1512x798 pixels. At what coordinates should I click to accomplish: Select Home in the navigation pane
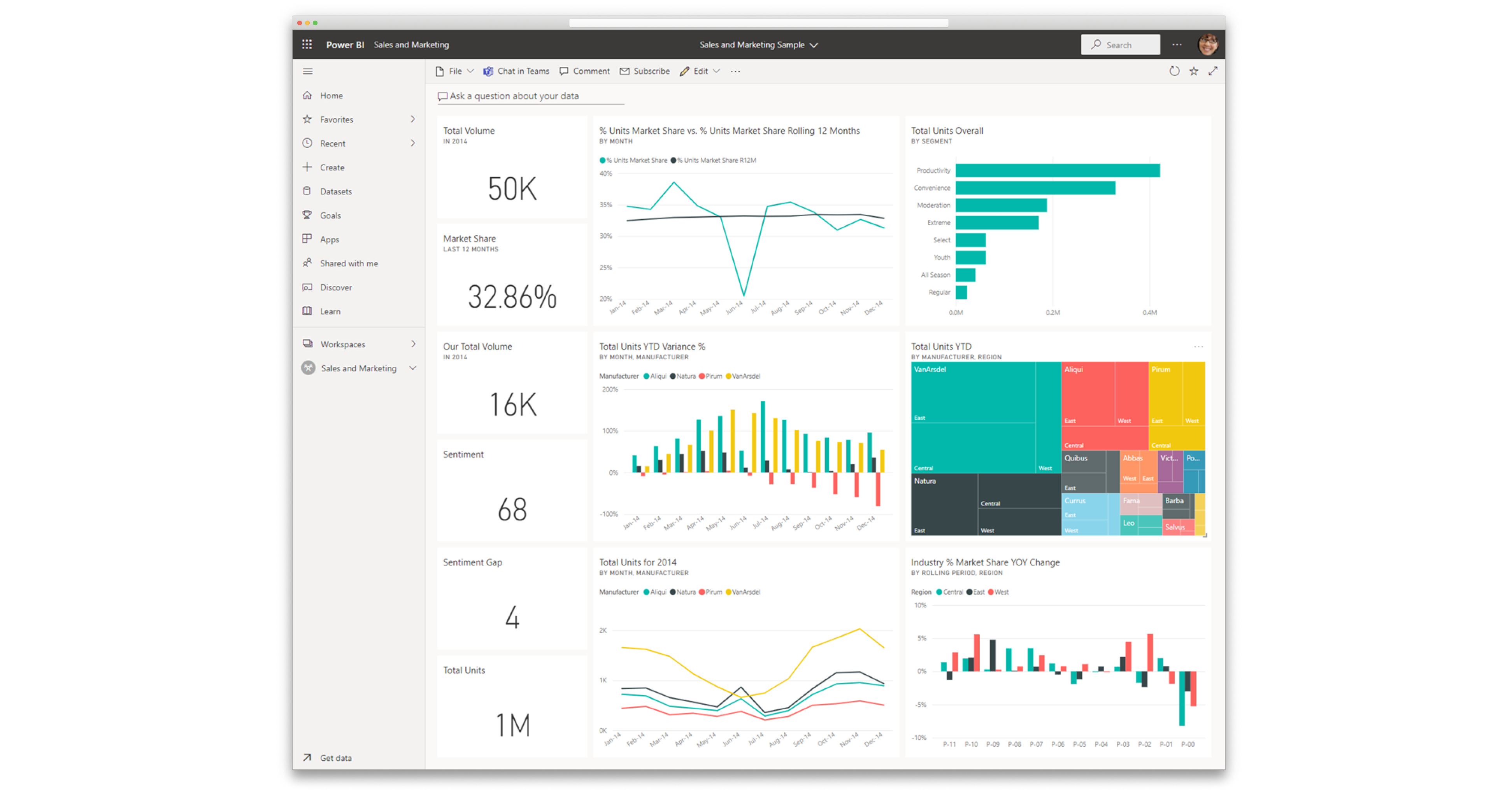coord(359,95)
